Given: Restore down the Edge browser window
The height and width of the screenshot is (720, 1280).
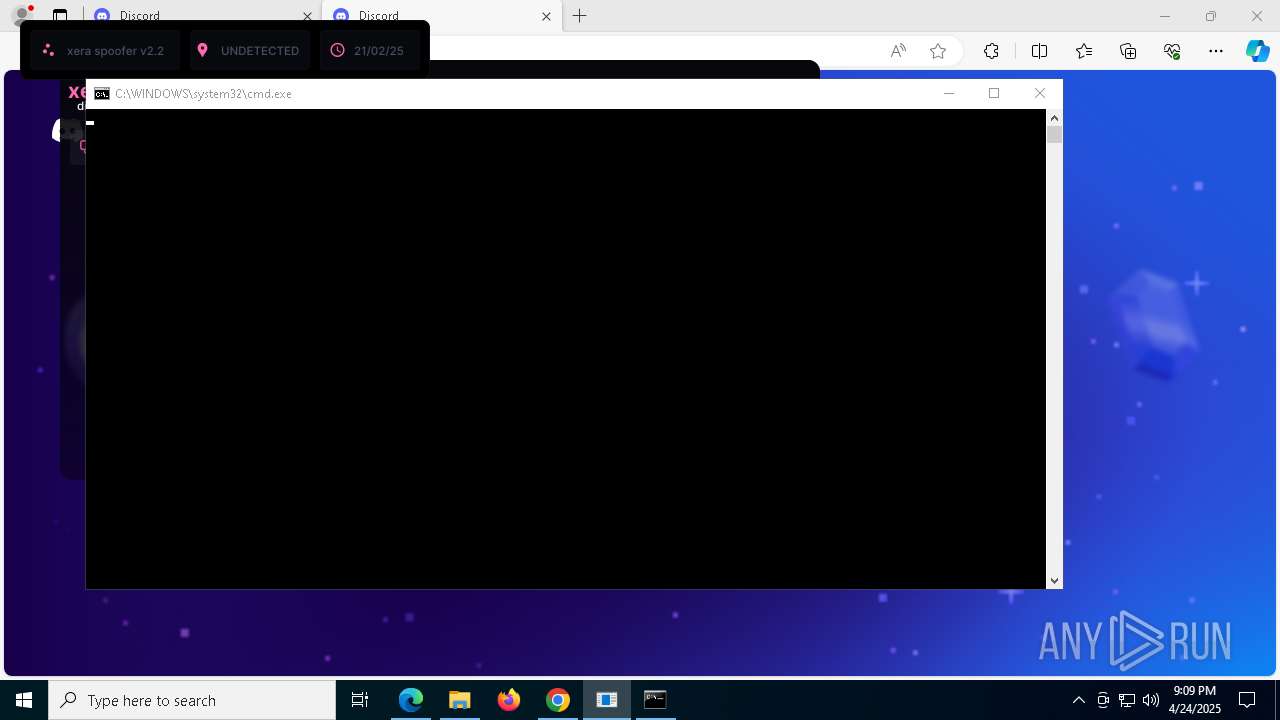Looking at the screenshot, I should tap(1211, 16).
